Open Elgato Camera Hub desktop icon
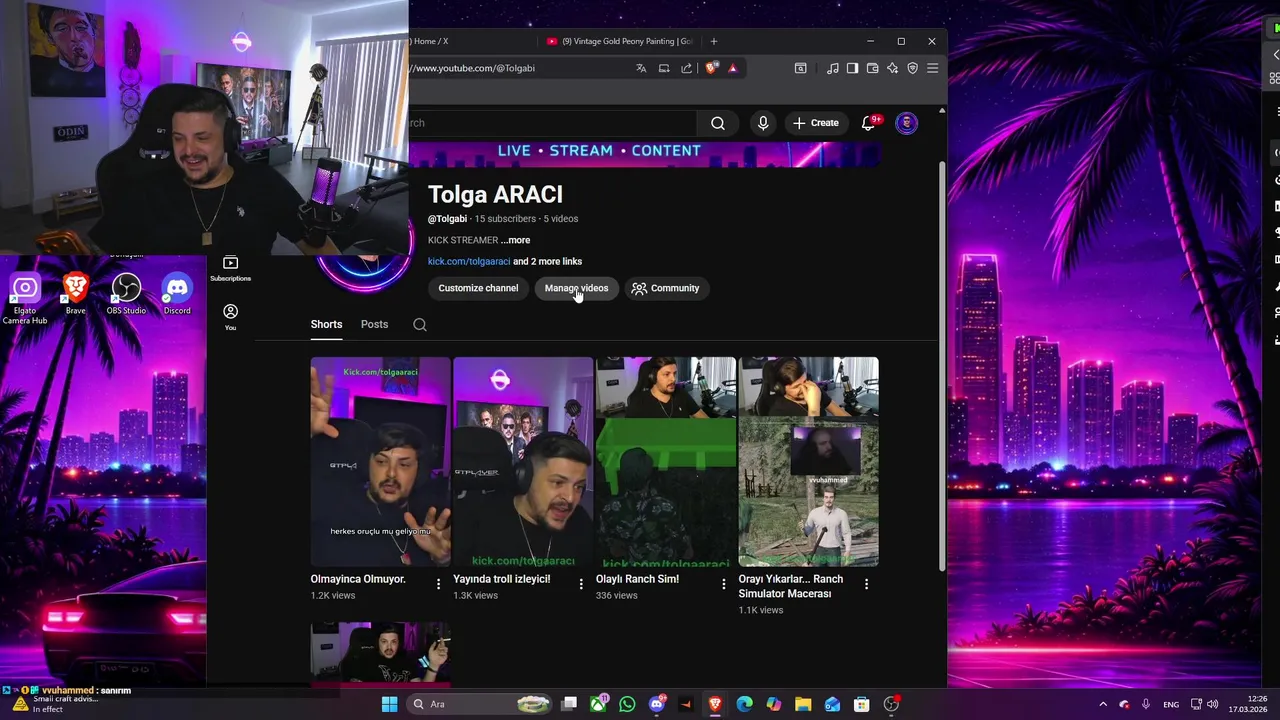The image size is (1280, 720). tap(25, 298)
